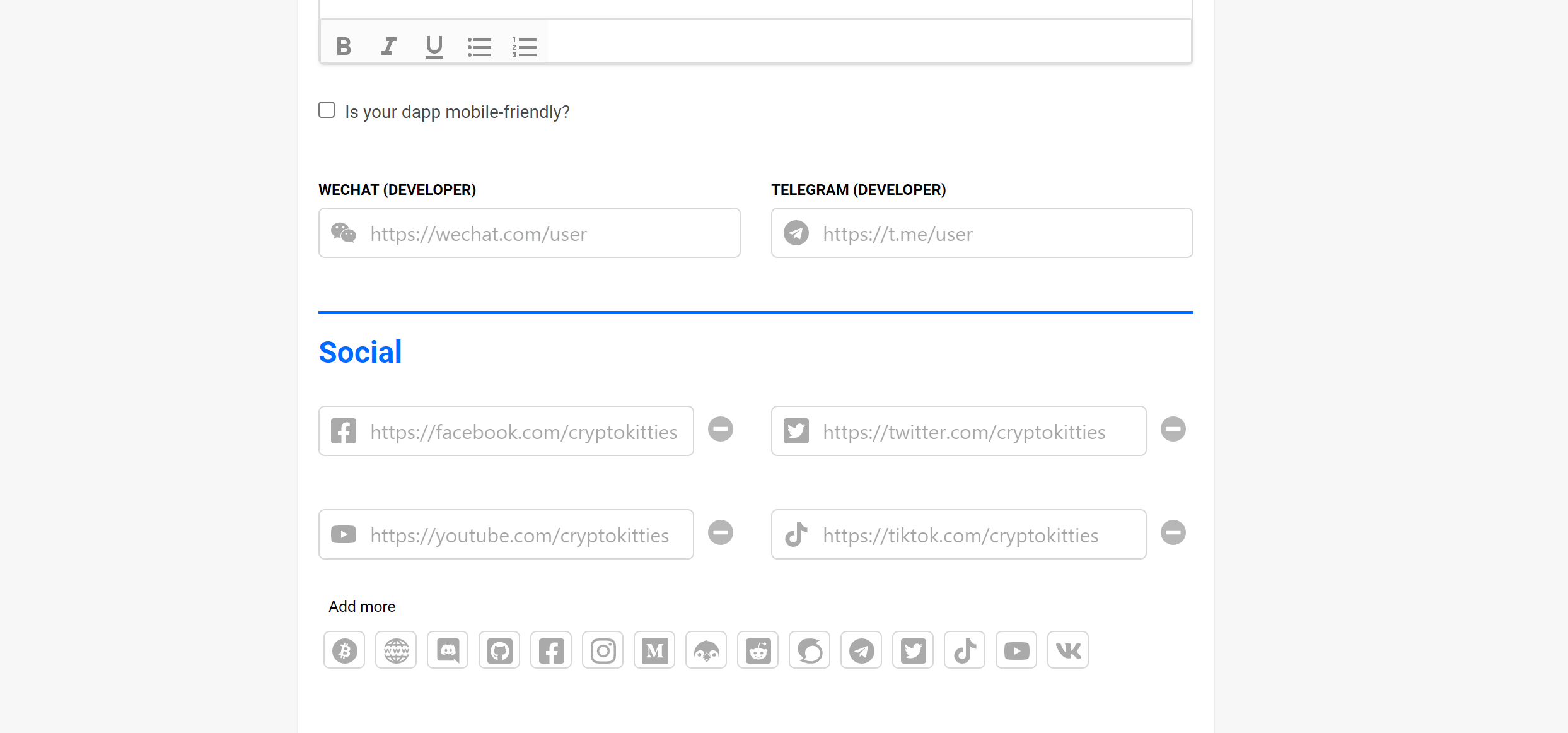The image size is (1568, 733).
Task: Toggle bold formatting in editor toolbar
Action: (344, 46)
